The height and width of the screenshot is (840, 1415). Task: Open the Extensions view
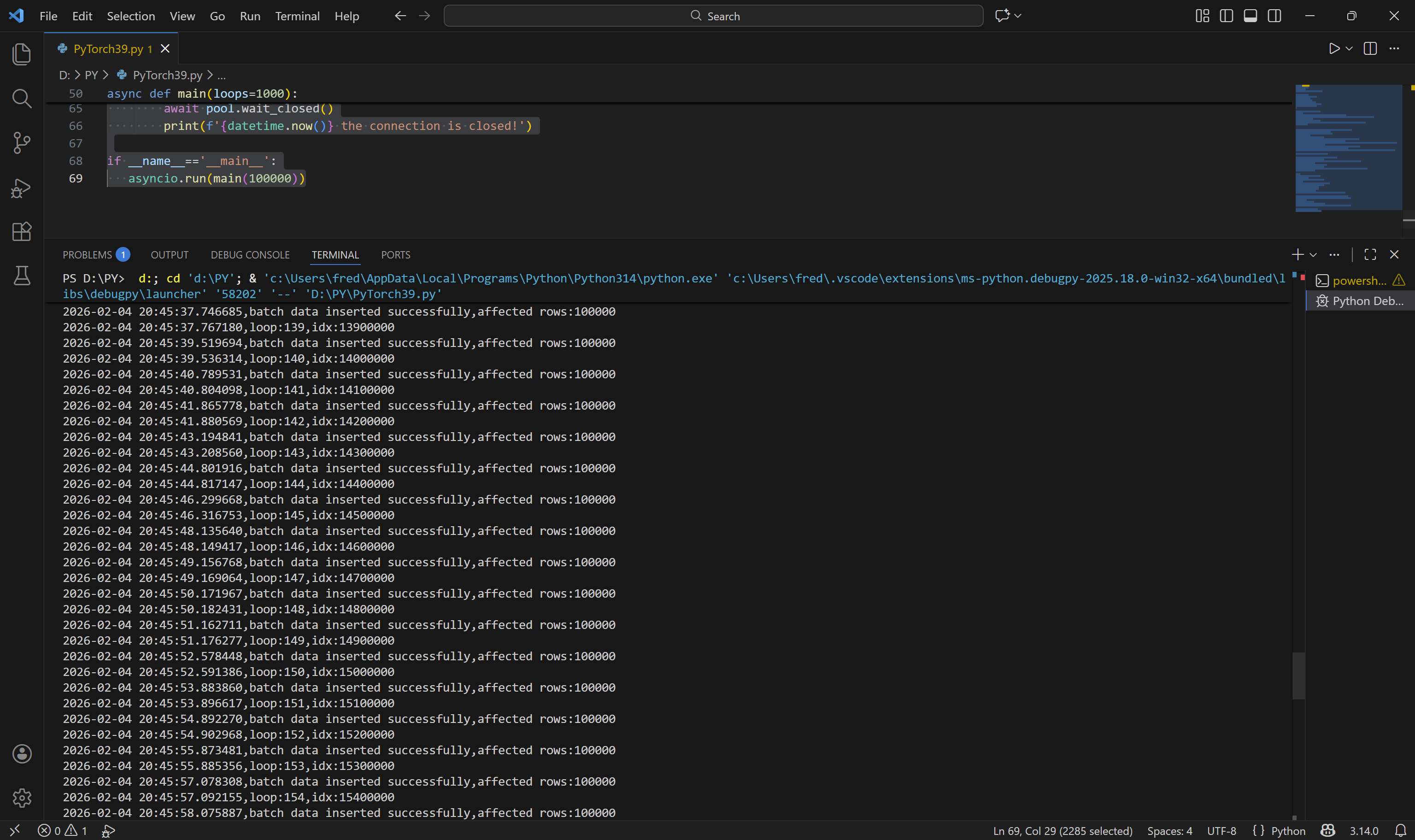click(x=22, y=231)
